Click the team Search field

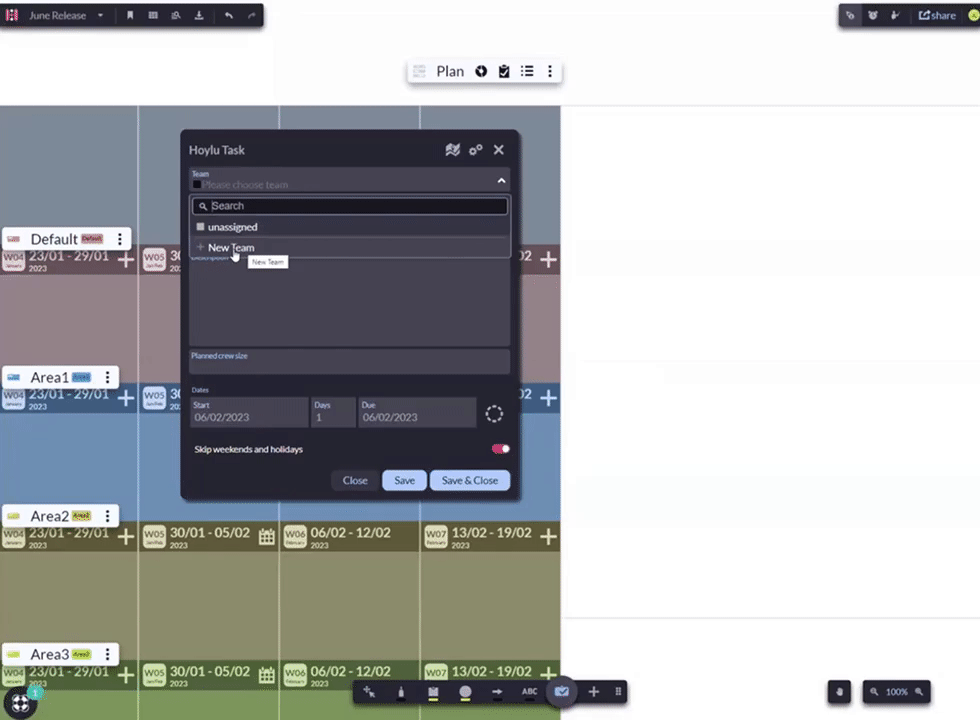[350, 206]
